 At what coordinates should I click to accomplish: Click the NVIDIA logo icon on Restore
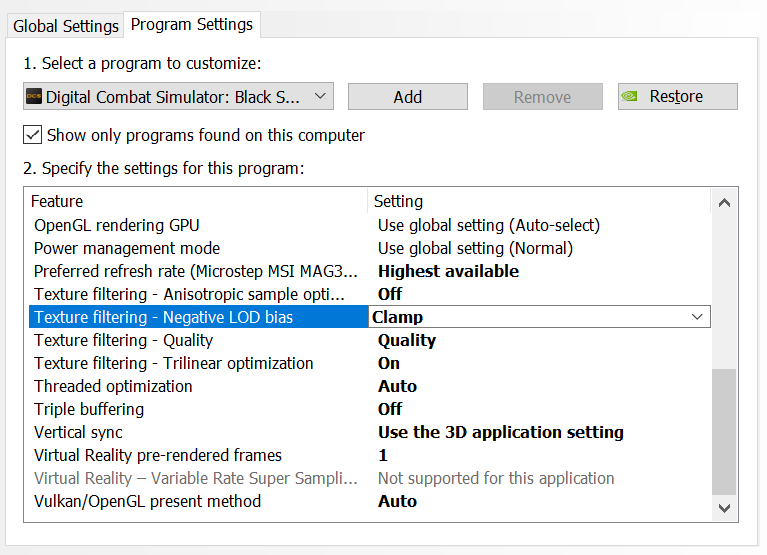tap(630, 96)
